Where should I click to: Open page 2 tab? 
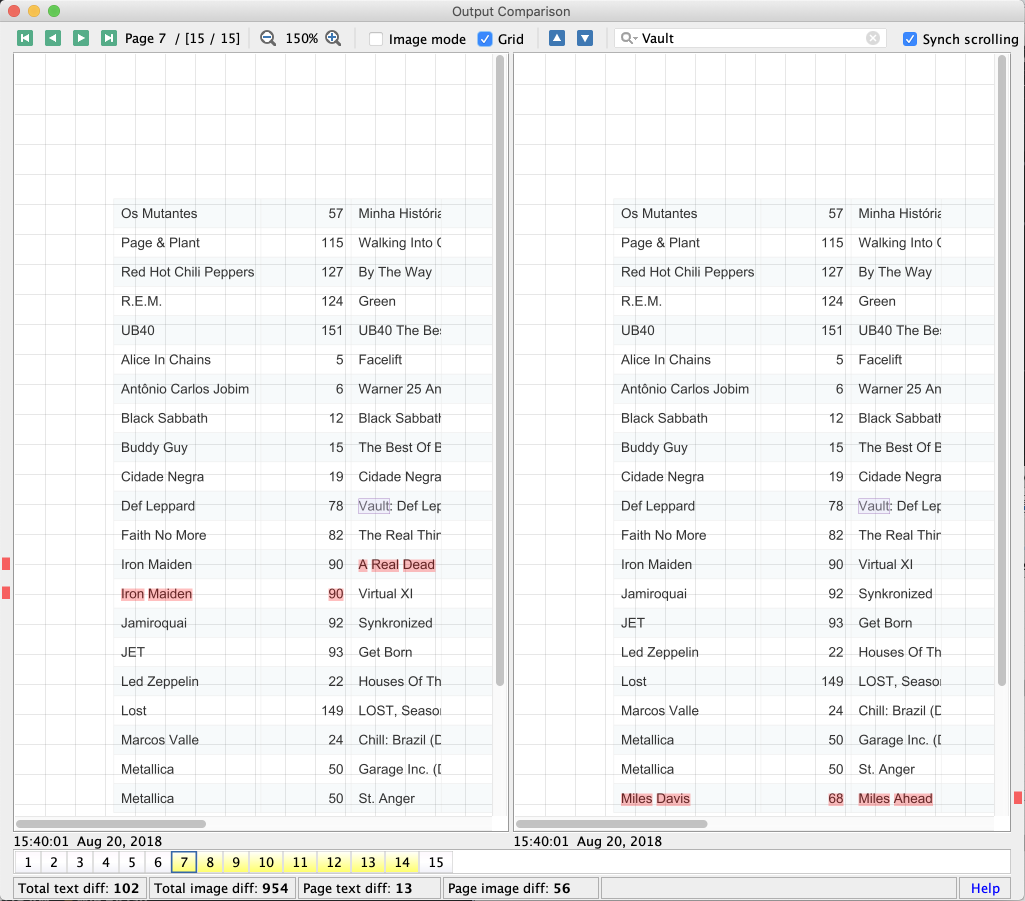tap(54, 862)
